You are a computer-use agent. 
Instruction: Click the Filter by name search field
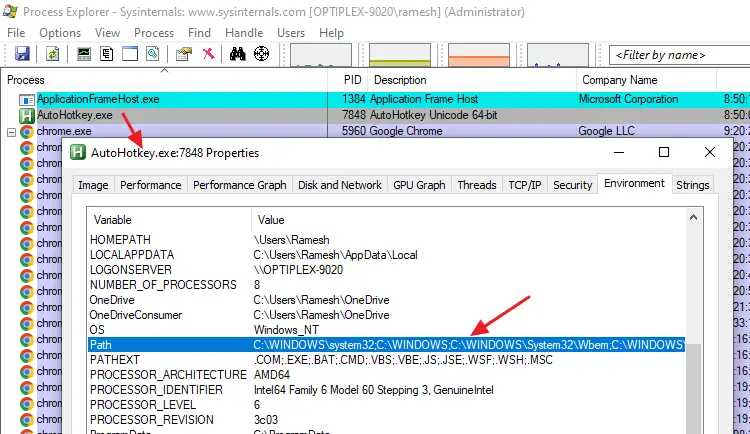point(679,55)
